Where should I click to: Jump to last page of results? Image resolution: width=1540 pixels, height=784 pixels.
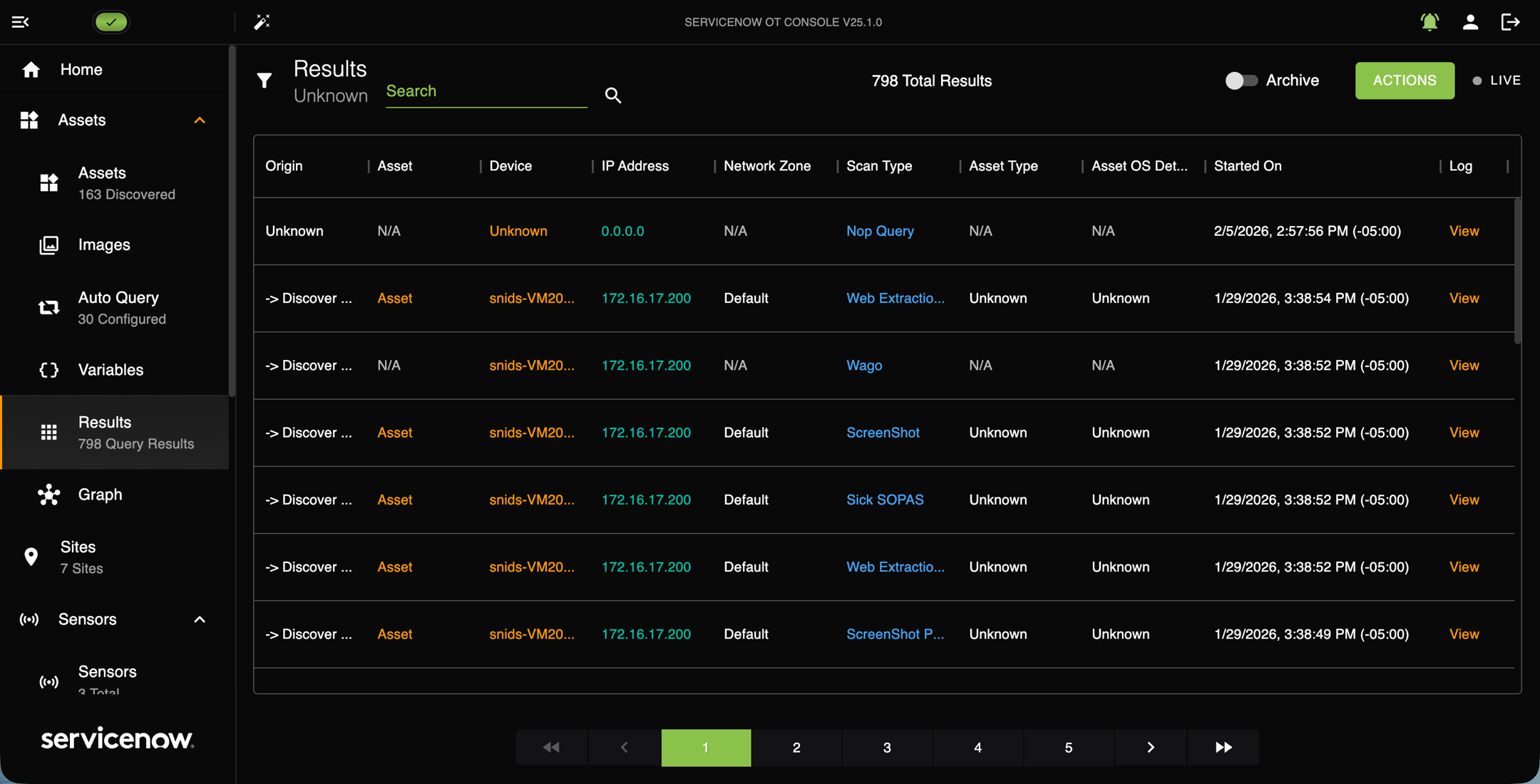coord(1223,748)
